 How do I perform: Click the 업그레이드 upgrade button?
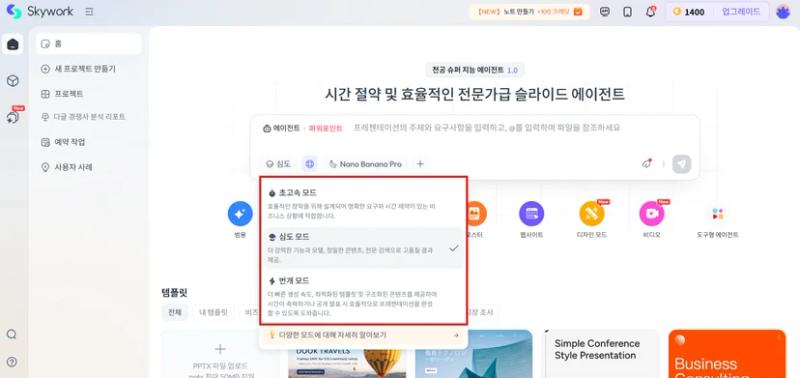(x=741, y=12)
